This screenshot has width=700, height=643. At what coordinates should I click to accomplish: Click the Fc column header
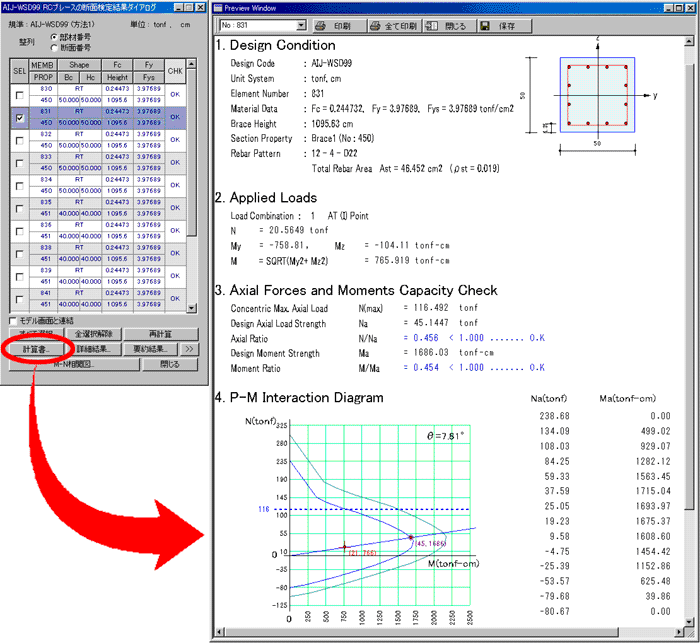click(x=117, y=65)
